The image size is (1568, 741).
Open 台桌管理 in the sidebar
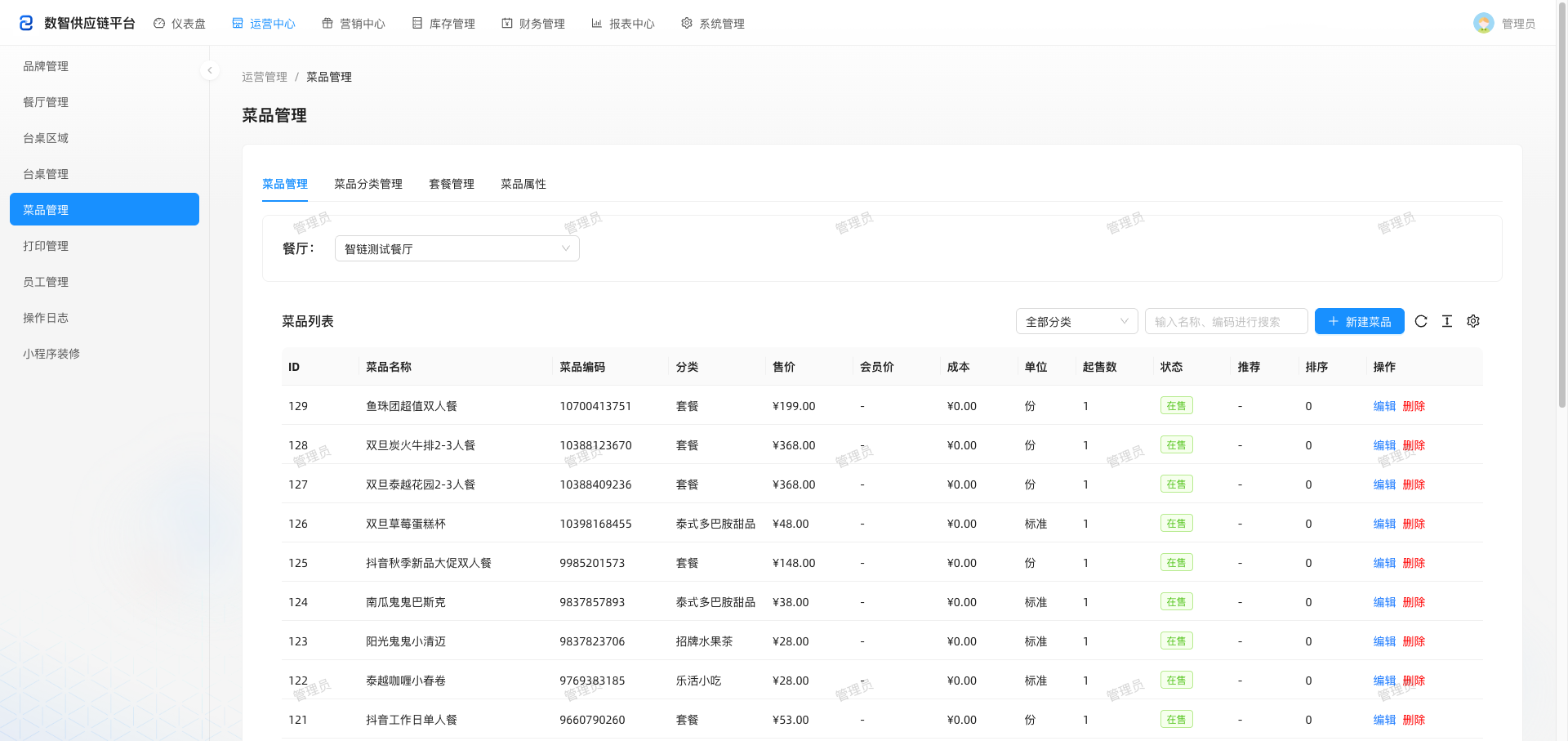pyautogui.click(x=105, y=174)
